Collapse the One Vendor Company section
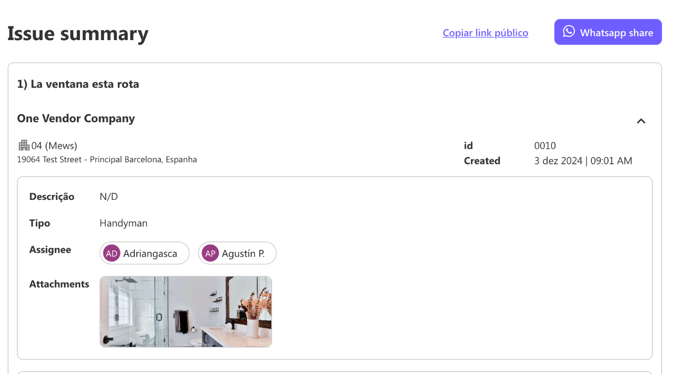The width and height of the screenshot is (688, 384). tap(641, 121)
